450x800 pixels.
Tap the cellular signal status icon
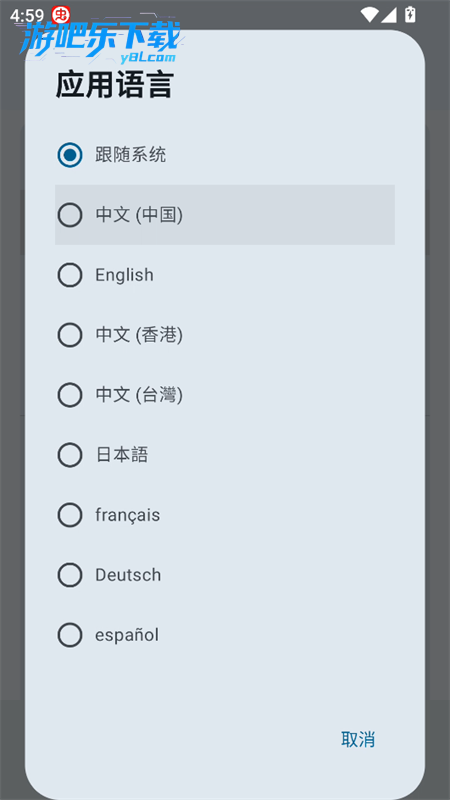click(389, 15)
